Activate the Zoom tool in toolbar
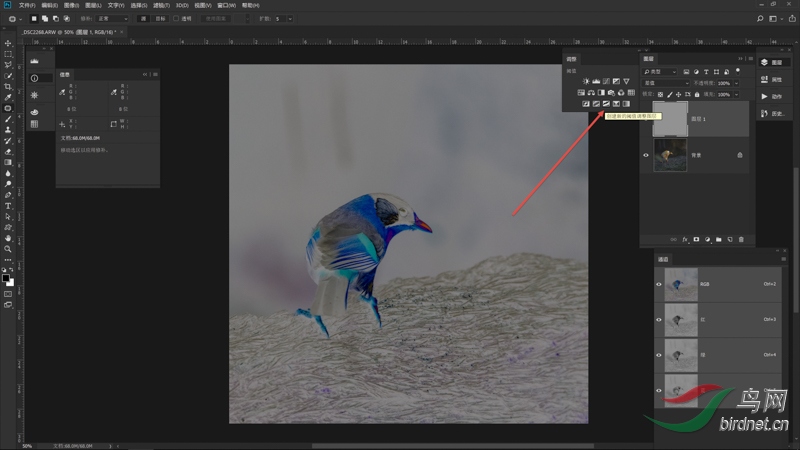This screenshot has width=800, height=450. tap(8, 249)
